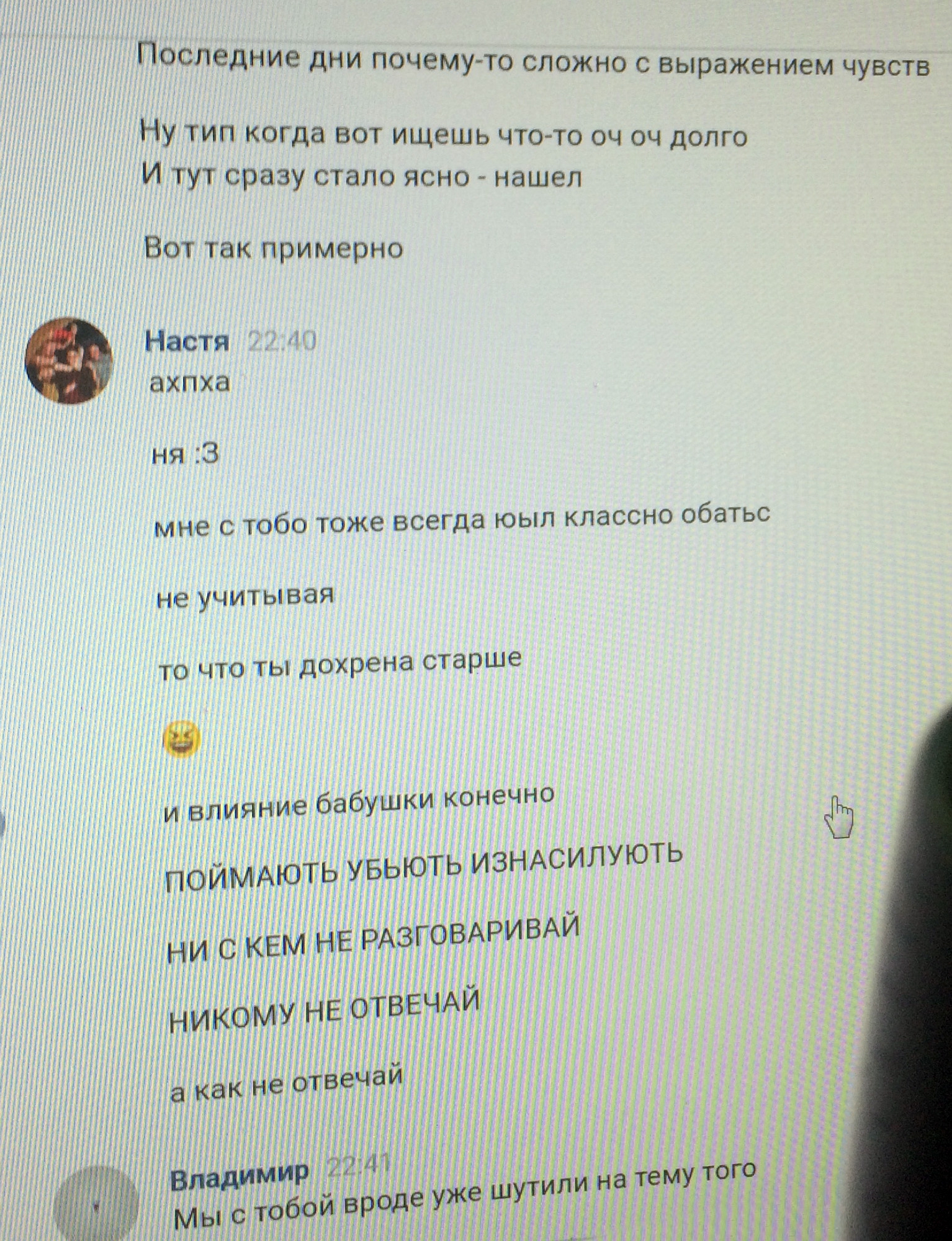This screenshot has width=952, height=1241.
Task: Select the message "Вот так примерно"
Action: (x=274, y=248)
